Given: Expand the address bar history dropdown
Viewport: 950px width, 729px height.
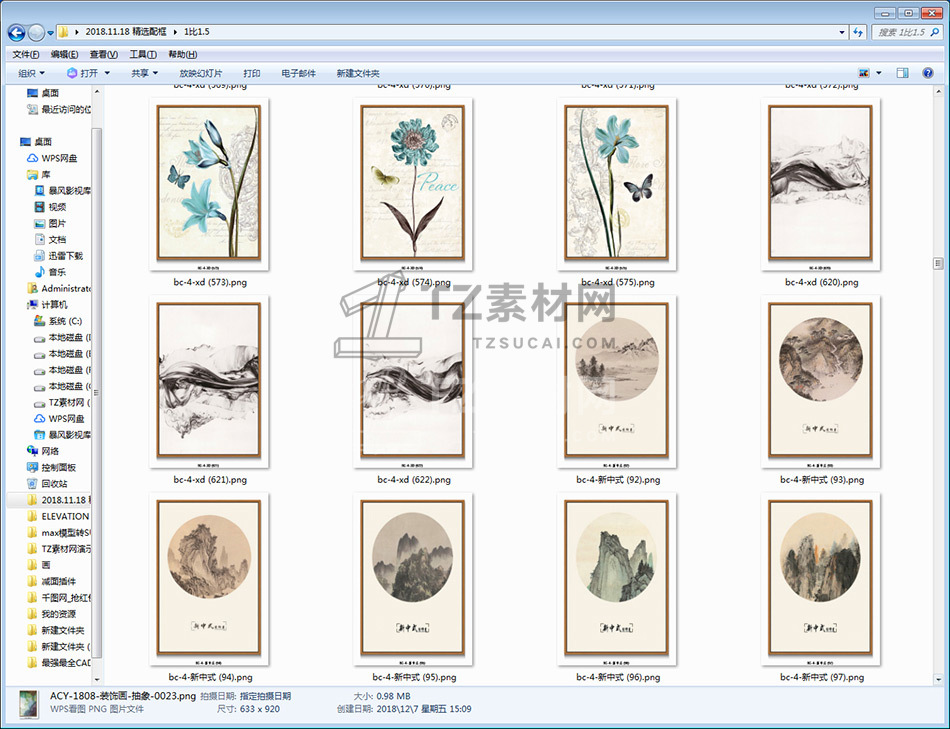Looking at the screenshot, I should coord(842,32).
